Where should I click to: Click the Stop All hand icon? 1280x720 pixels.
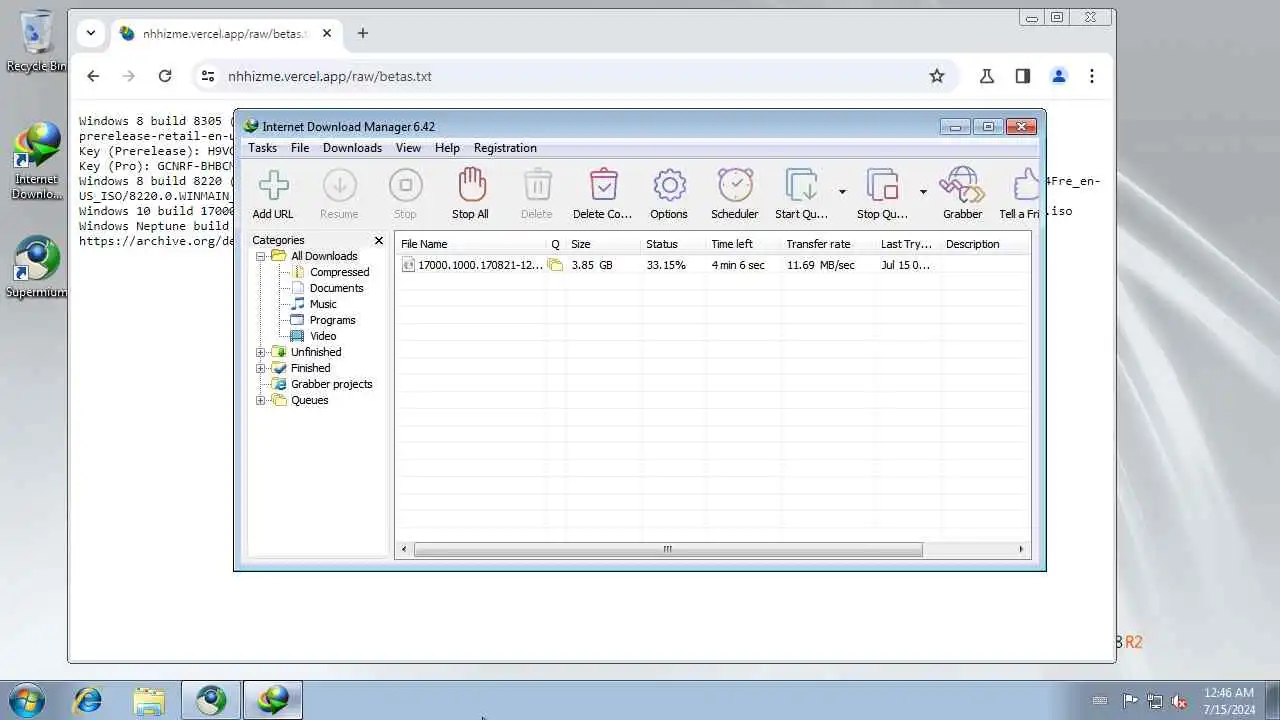point(471,185)
